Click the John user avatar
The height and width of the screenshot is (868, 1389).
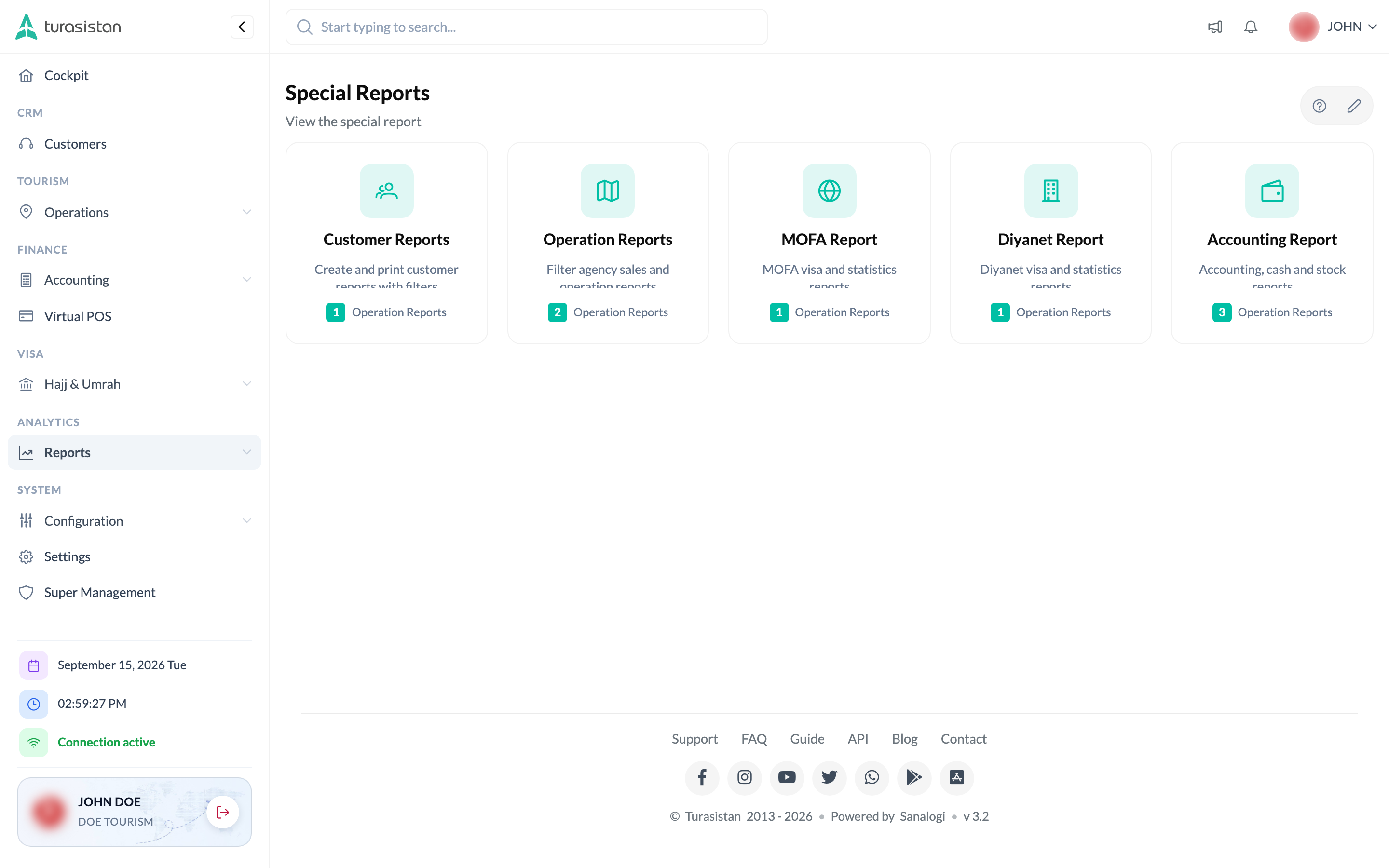pyautogui.click(x=1304, y=27)
